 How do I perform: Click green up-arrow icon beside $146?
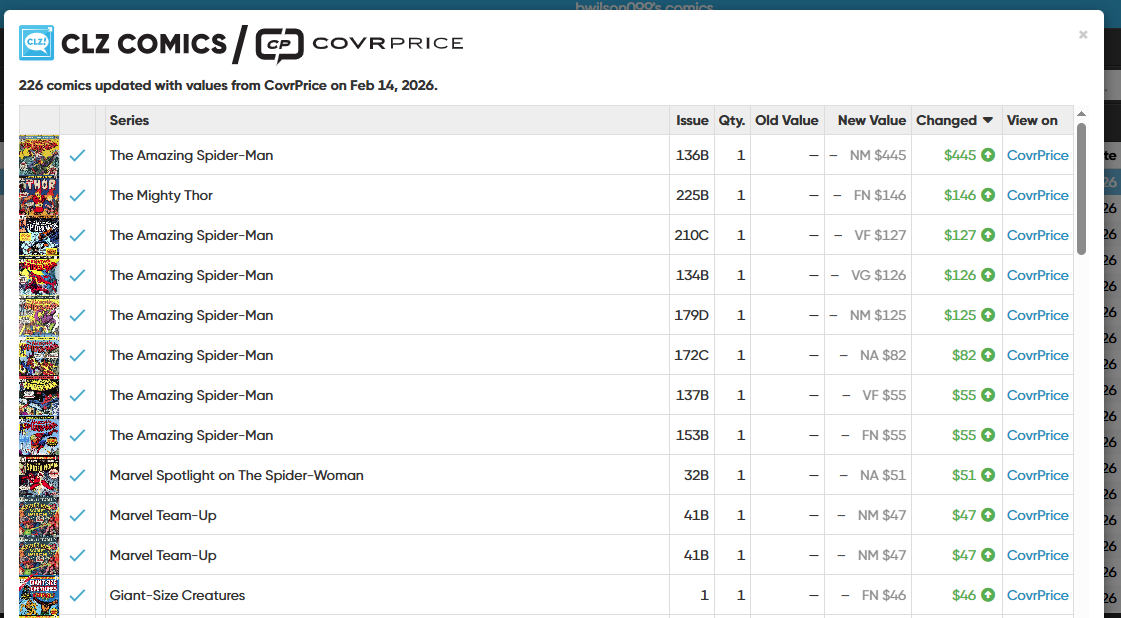988,195
